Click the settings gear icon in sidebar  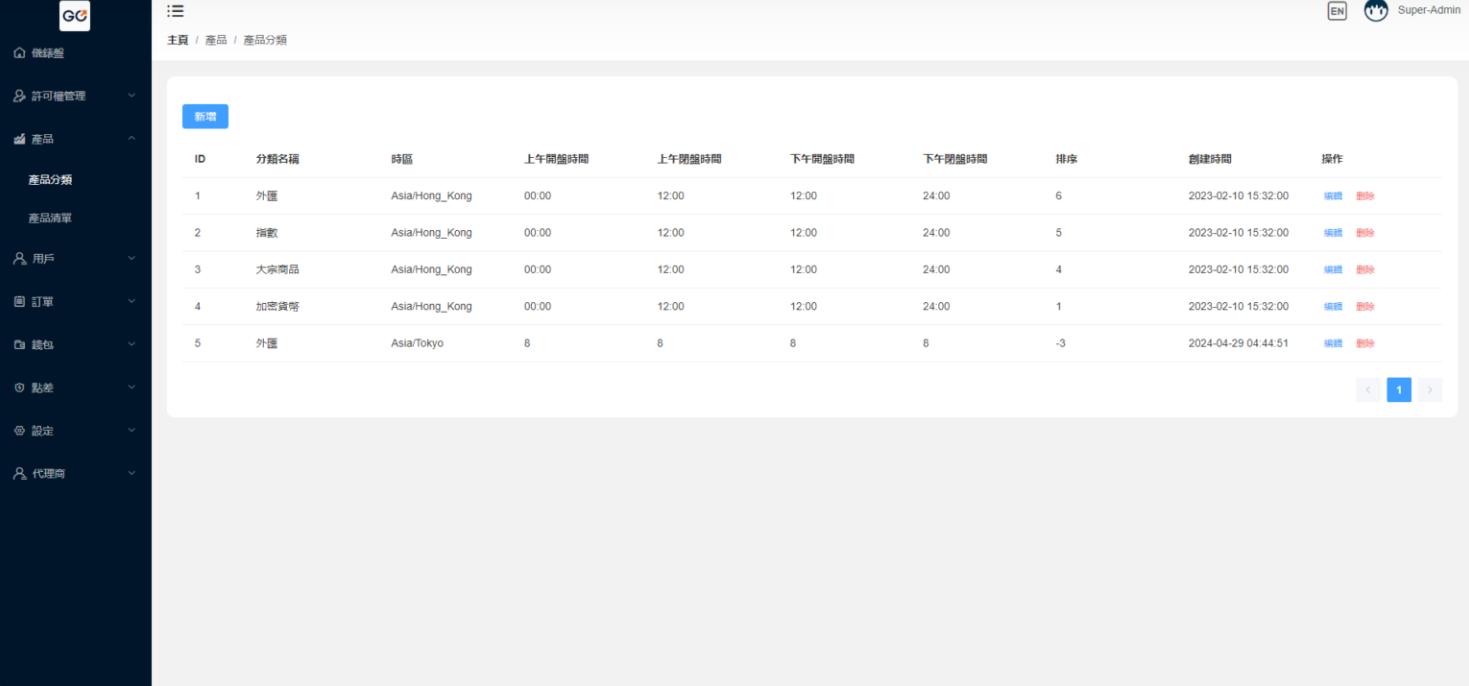click(x=19, y=431)
